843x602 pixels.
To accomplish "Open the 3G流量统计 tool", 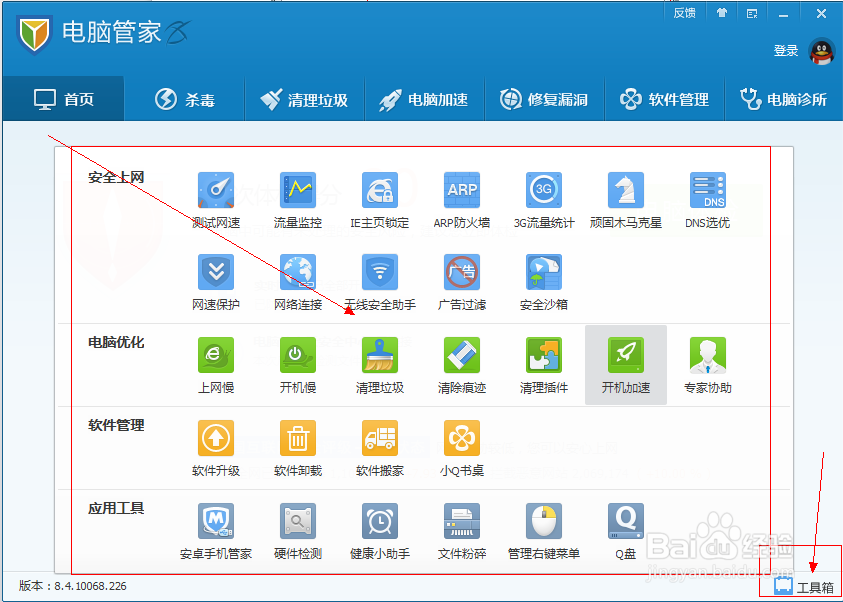I will point(544,200).
